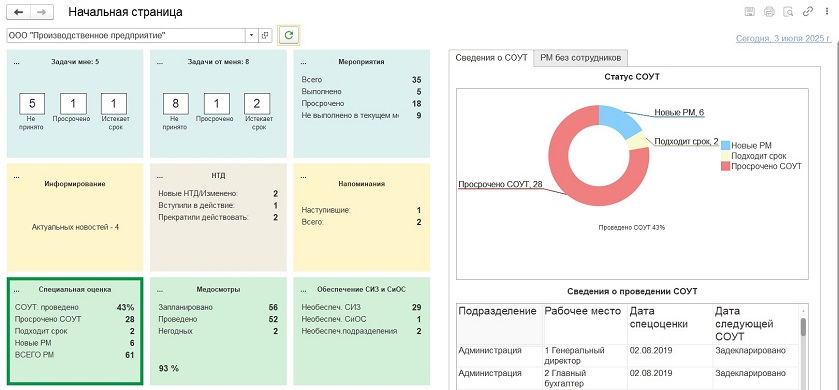This screenshot has height=390, width=839.
Task: Click 'Истекает срок' box showing 1
Action: click(114, 104)
